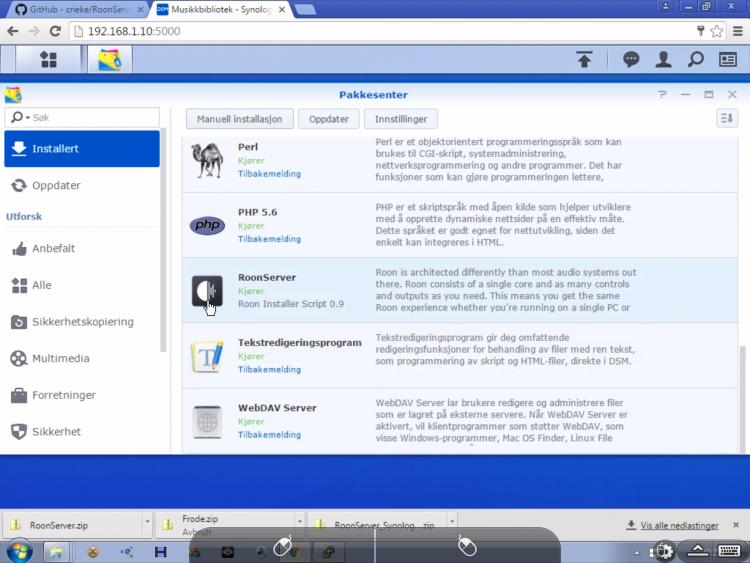Select Anbefalt category

[x=82, y=248]
